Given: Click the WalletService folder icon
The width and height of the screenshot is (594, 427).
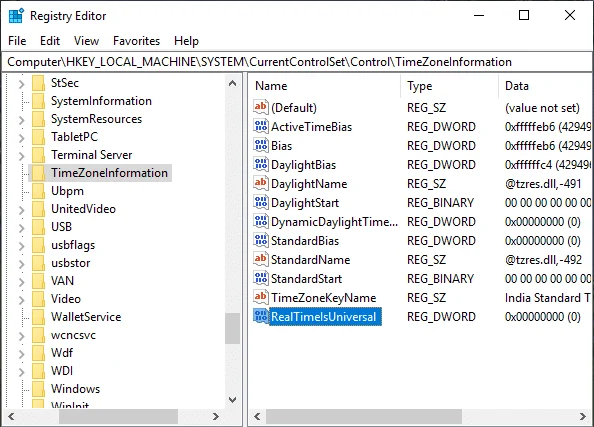Looking at the screenshot, I should coord(38,317).
